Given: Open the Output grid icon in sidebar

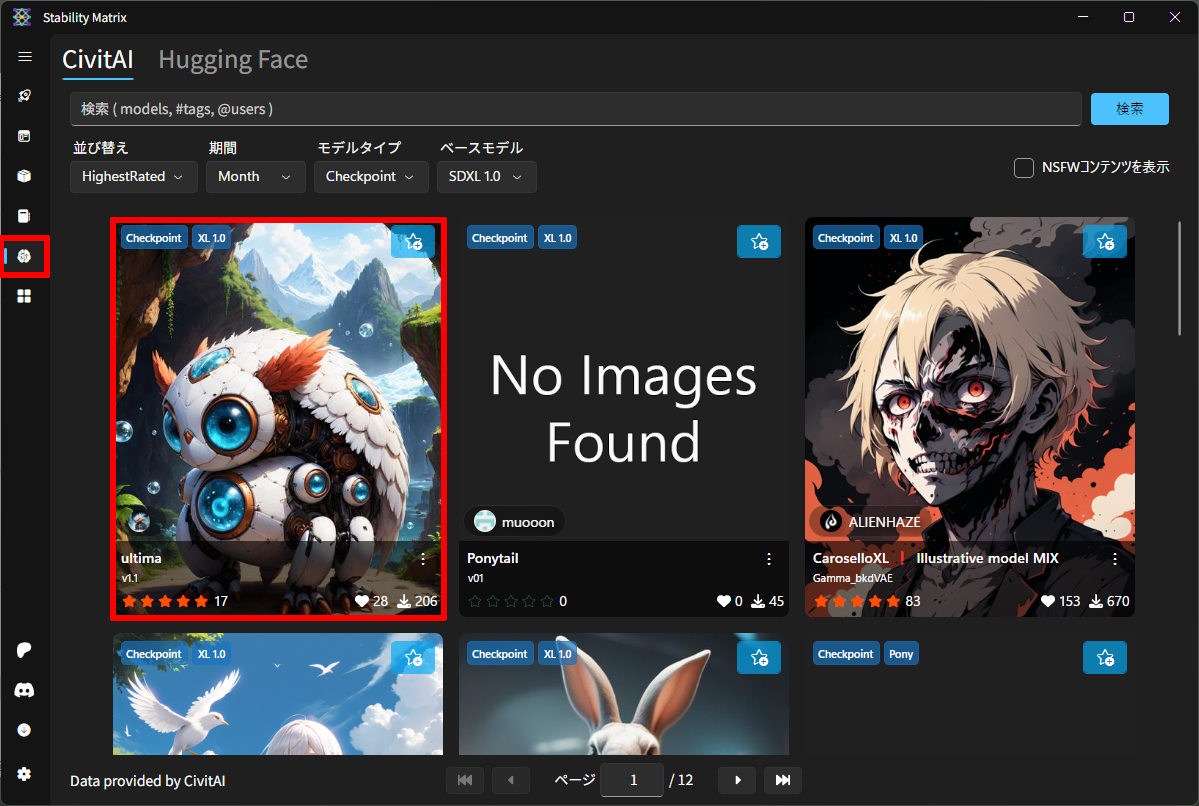Looking at the screenshot, I should [24, 296].
